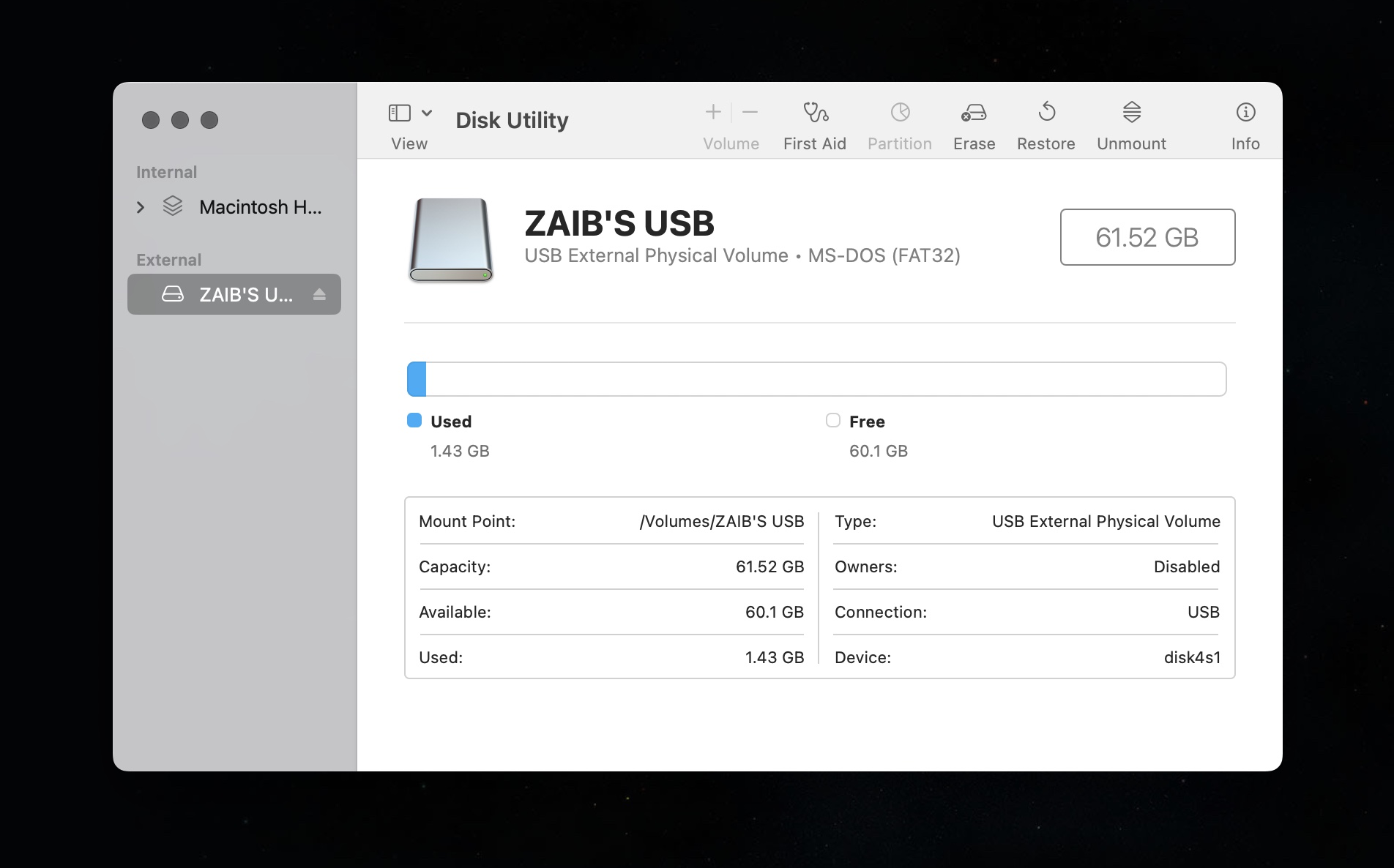Click the First Aid label
Viewport: 1394px width, 868px height.
(x=815, y=144)
